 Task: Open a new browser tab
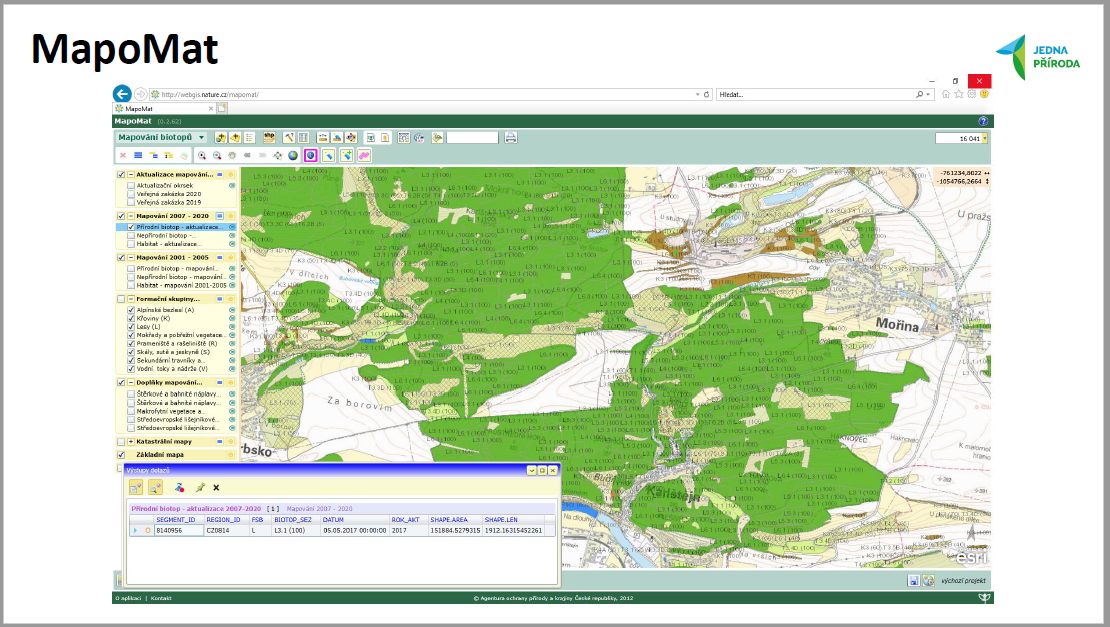(222, 108)
